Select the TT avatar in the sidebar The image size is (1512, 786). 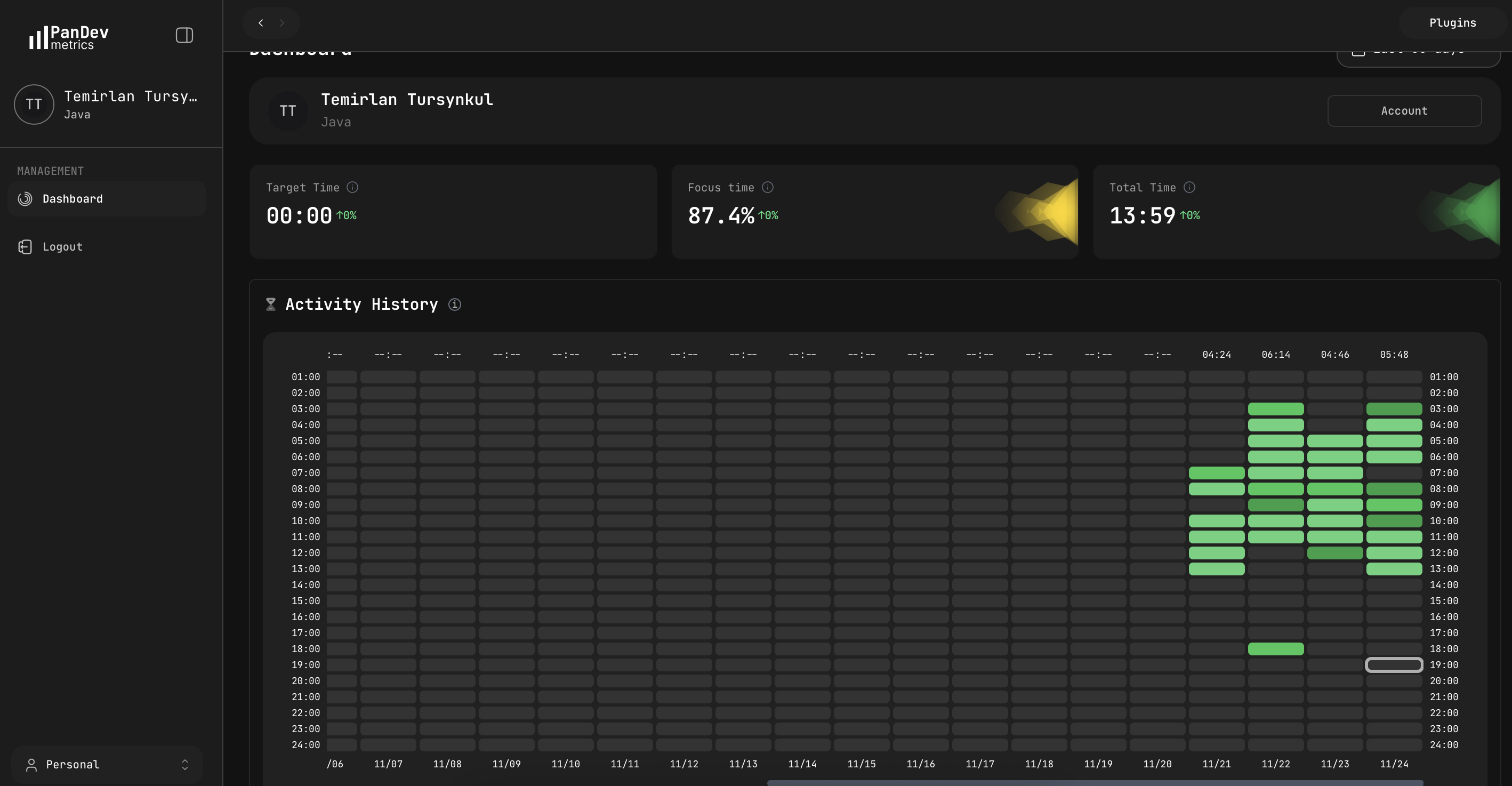point(34,104)
